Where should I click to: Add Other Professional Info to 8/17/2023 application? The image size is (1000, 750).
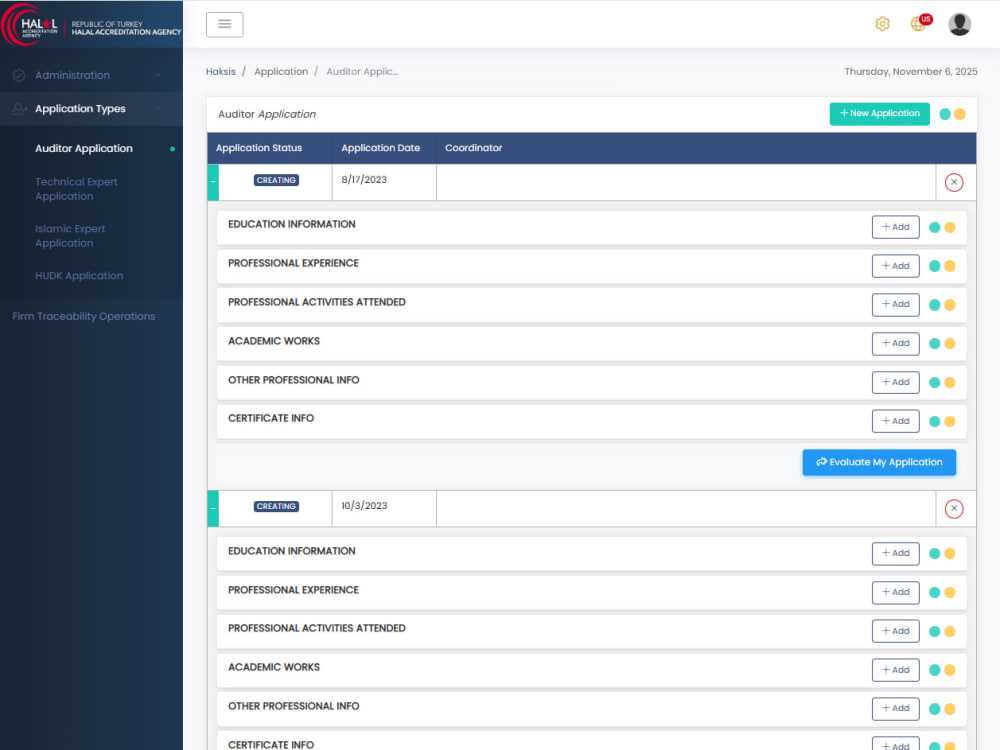pos(895,382)
